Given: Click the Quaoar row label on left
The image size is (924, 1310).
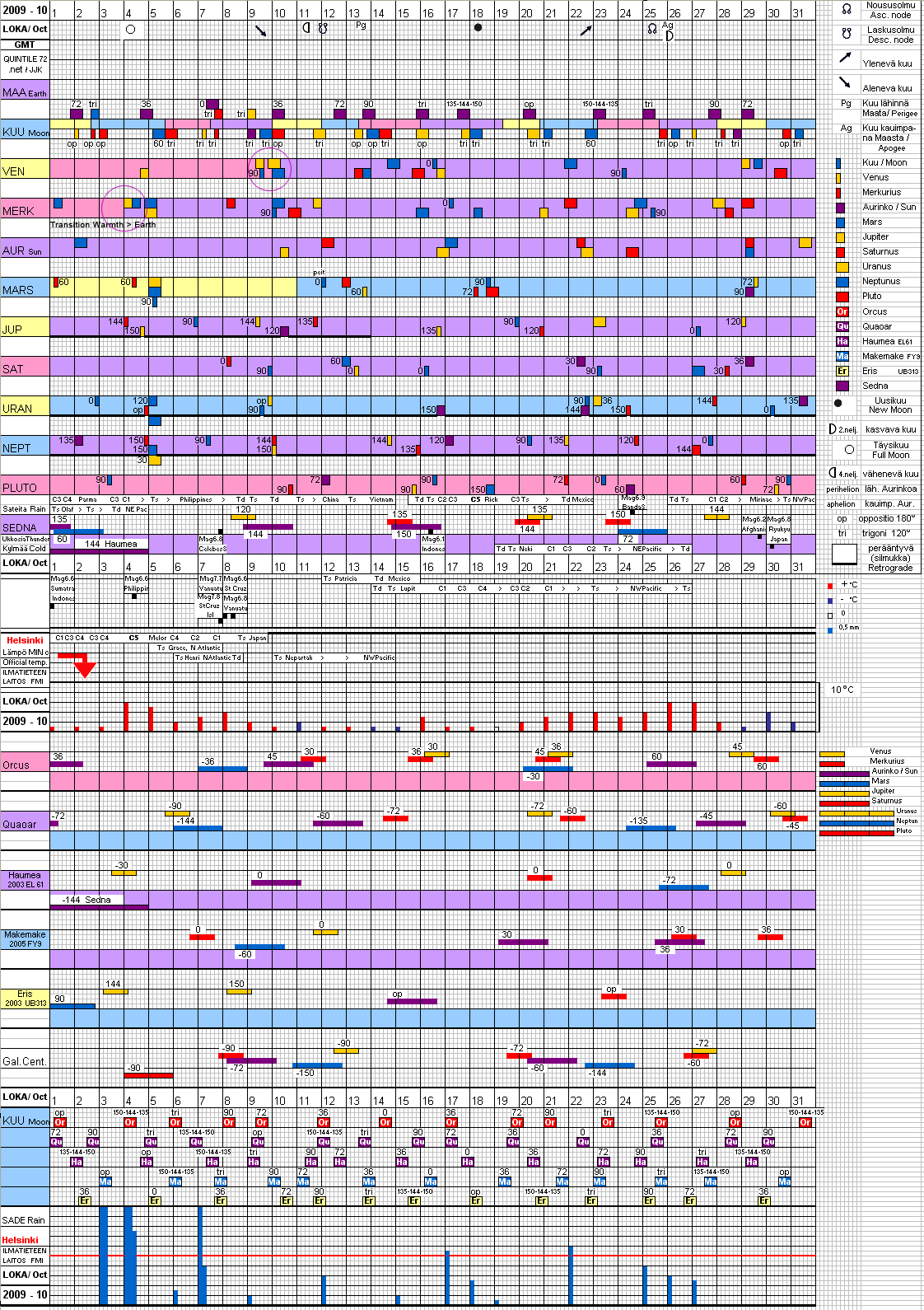Looking at the screenshot, I should coord(20,824).
